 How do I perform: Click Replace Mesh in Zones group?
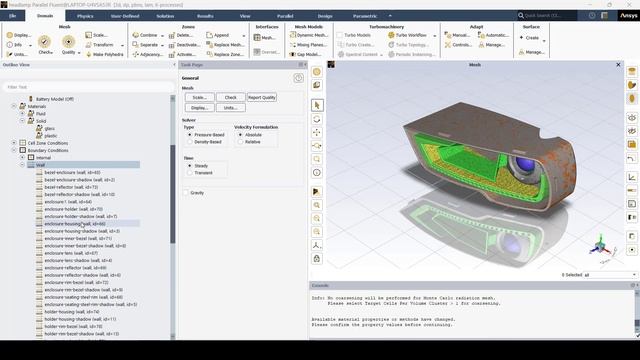click(225, 45)
